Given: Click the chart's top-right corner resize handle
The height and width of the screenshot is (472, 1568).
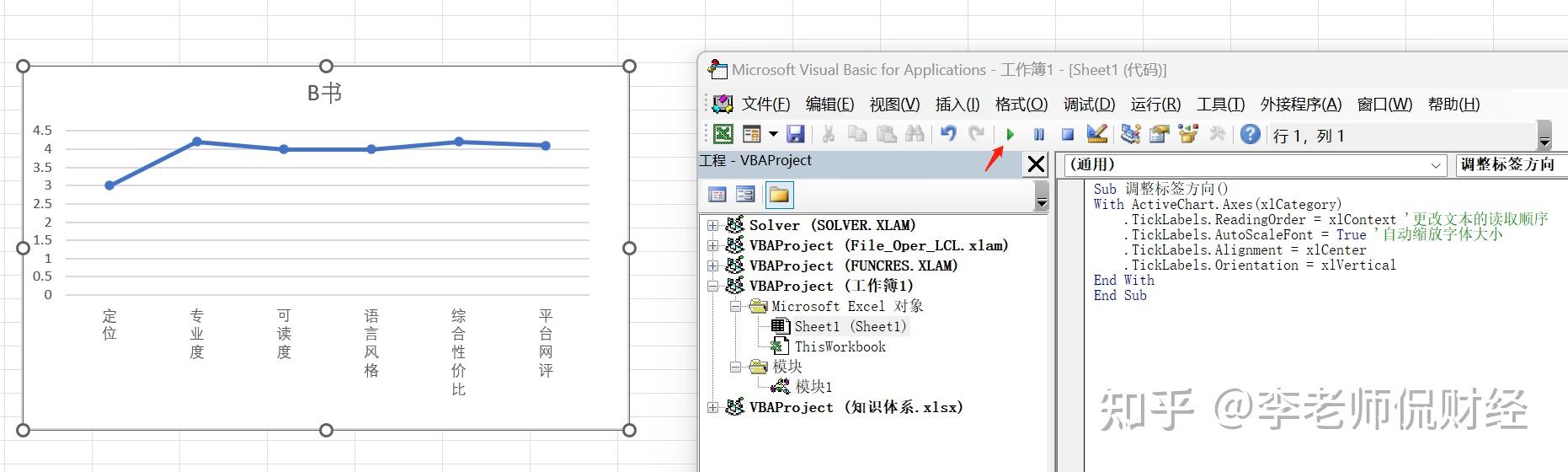Looking at the screenshot, I should click(x=629, y=67).
